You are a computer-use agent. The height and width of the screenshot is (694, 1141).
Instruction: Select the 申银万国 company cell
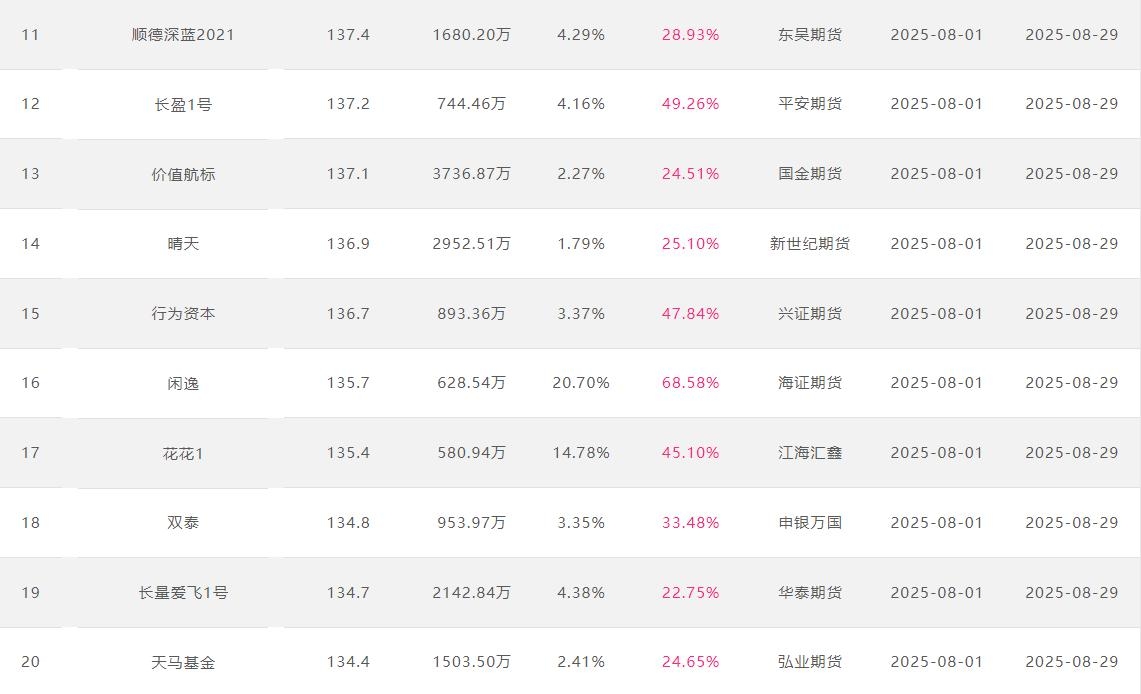click(x=810, y=523)
